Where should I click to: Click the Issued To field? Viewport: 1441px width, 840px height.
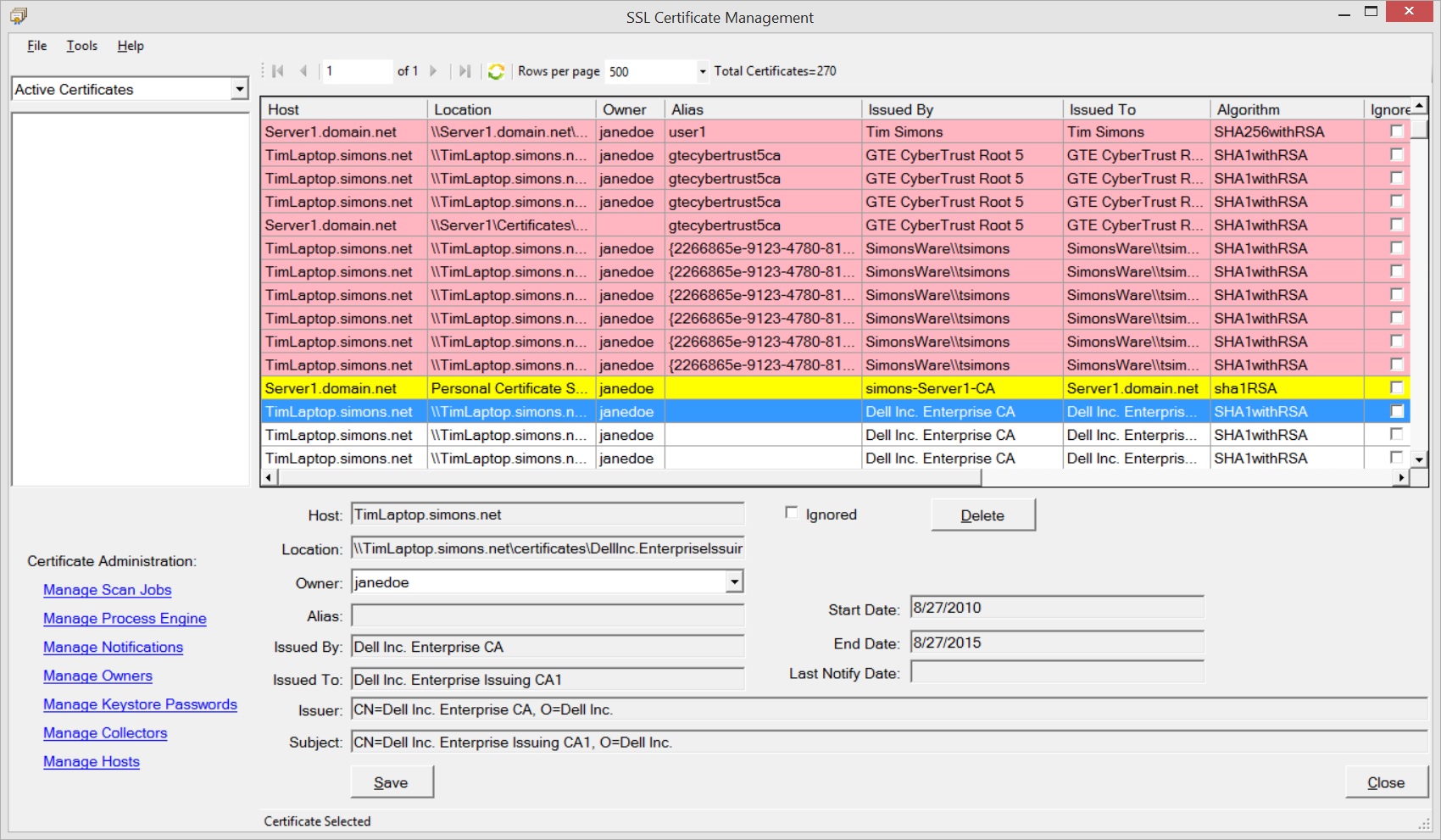pyautogui.click(x=548, y=680)
